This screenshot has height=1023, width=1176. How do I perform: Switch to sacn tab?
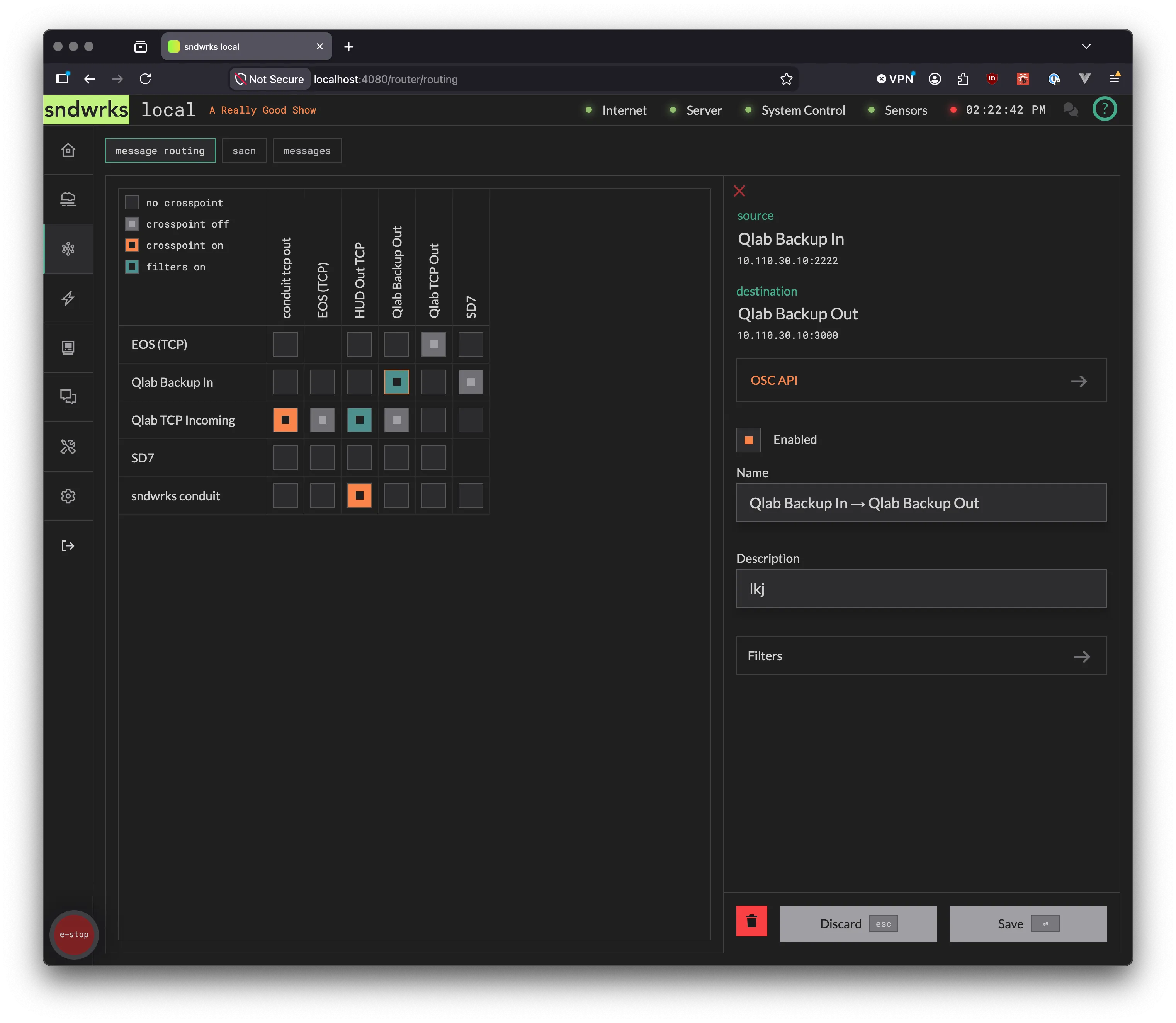(x=244, y=150)
